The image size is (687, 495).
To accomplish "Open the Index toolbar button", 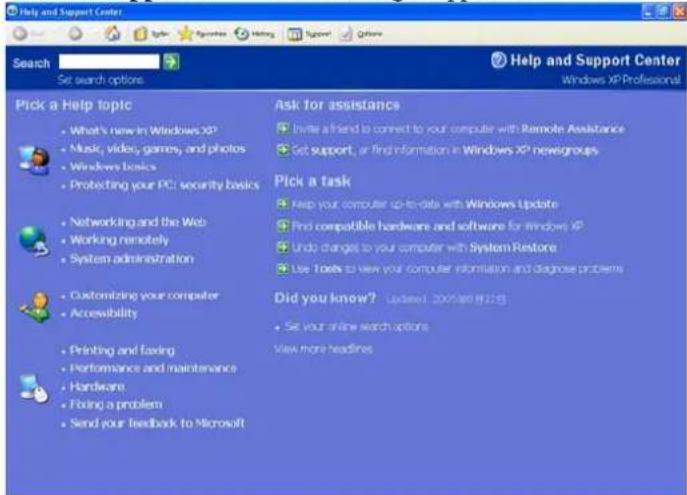I will [x=151, y=34].
